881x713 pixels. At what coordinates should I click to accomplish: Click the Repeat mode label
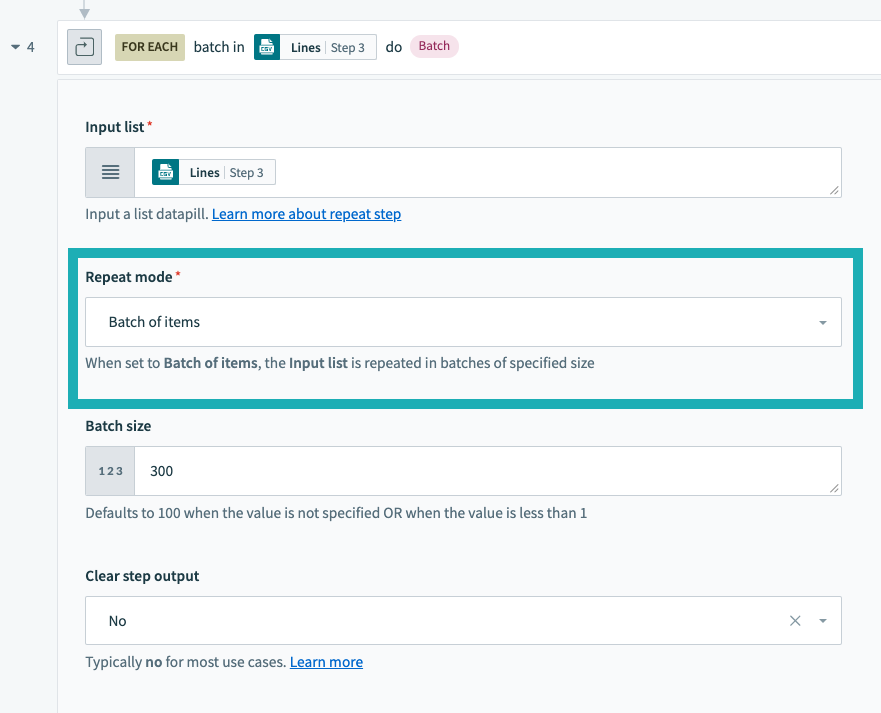[x=129, y=277]
